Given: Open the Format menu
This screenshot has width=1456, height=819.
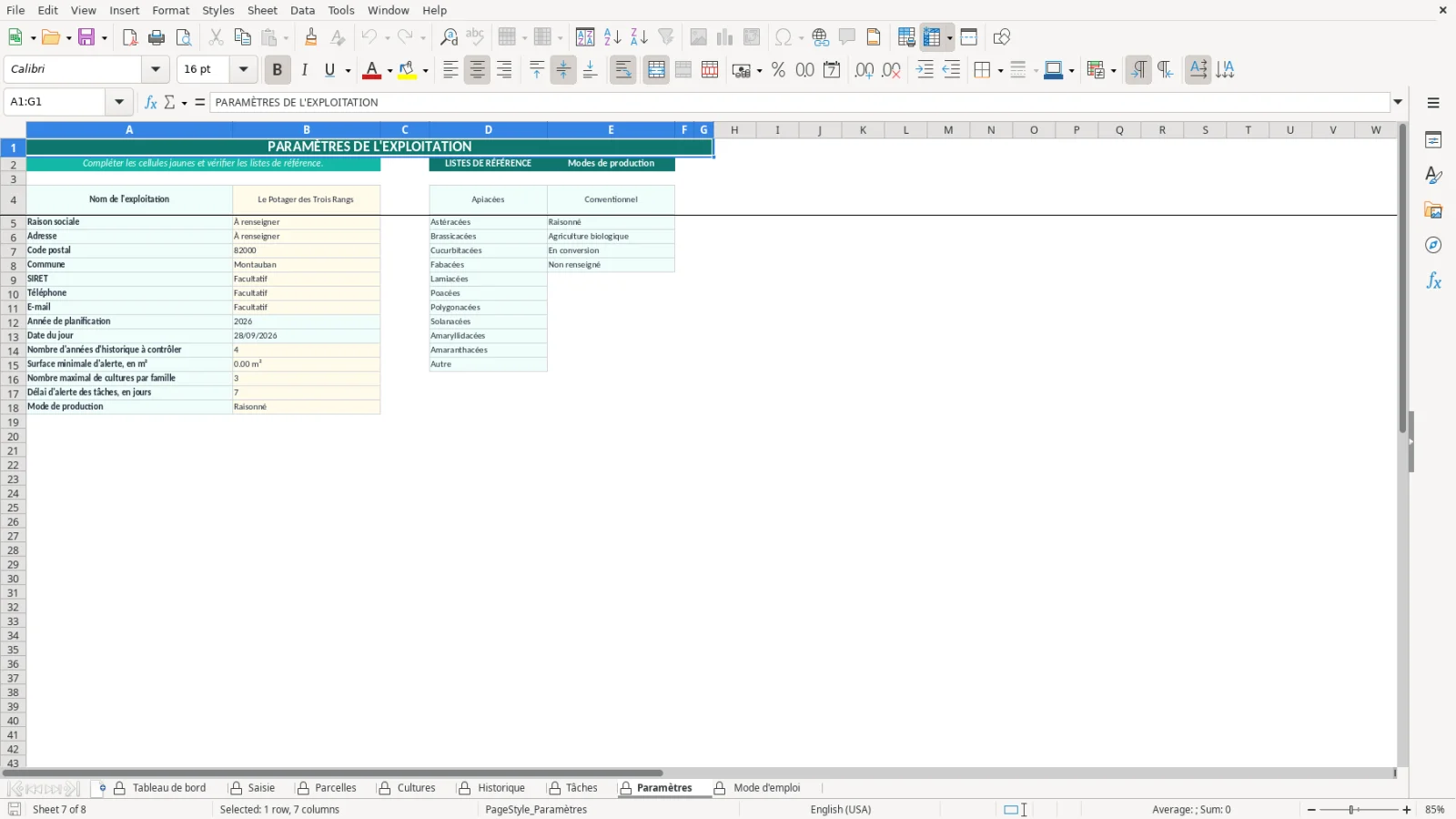Looking at the screenshot, I should click(171, 10).
